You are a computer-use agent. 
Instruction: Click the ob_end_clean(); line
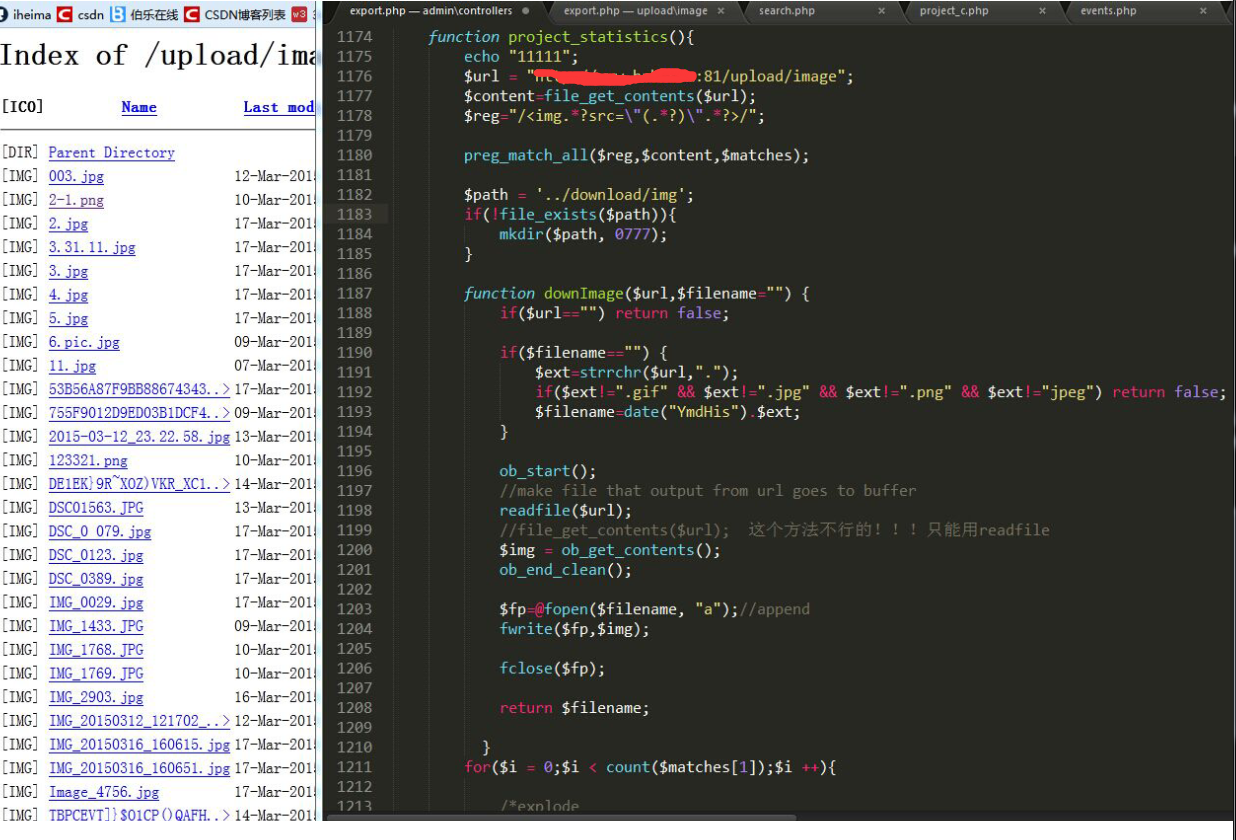[x=566, y=570]
